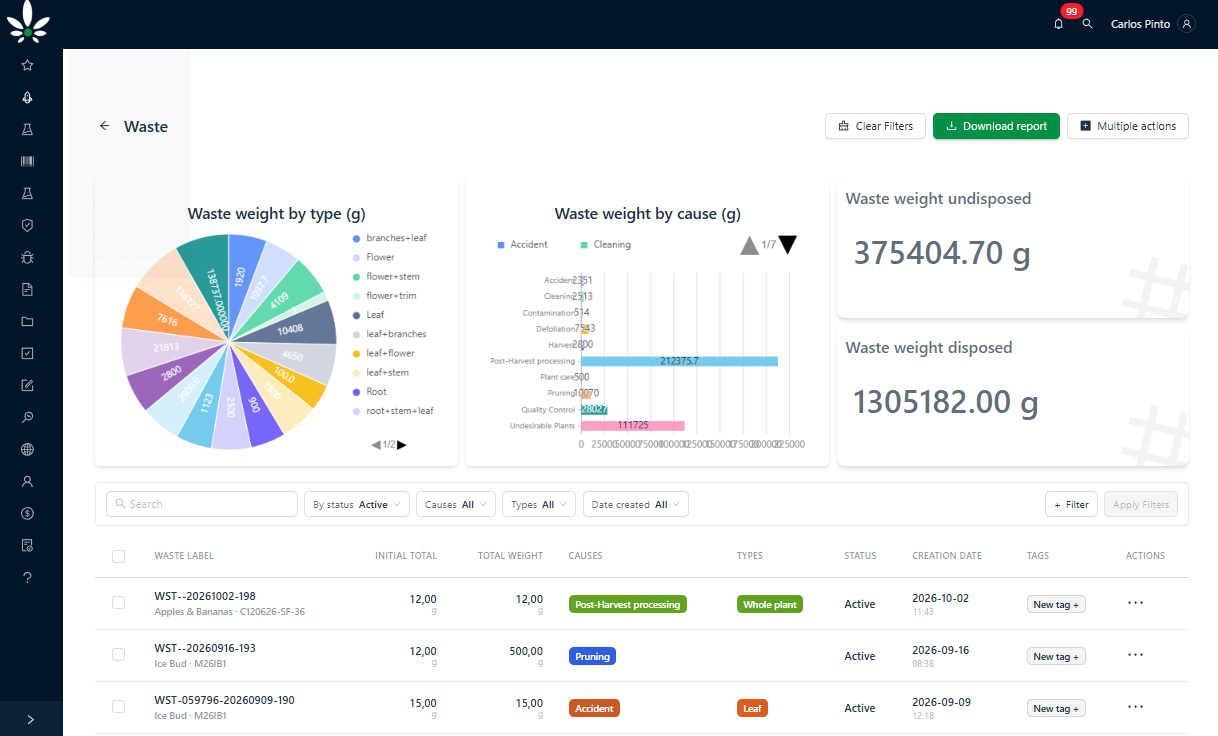Open the bug icon section in sidebar

(27, 257)
